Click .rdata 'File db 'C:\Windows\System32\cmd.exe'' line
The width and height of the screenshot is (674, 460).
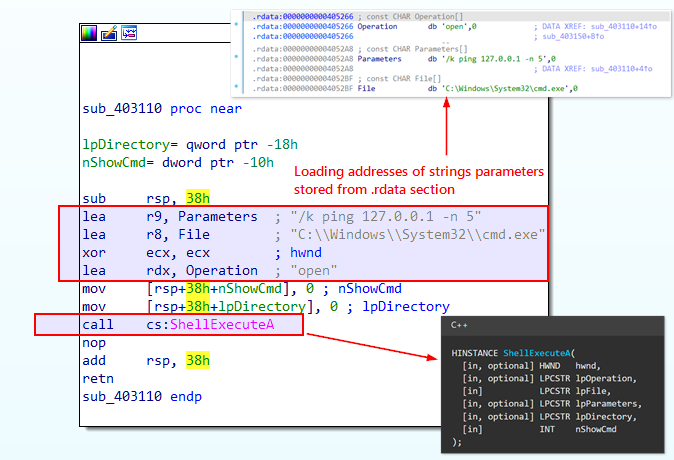point(415,89)
